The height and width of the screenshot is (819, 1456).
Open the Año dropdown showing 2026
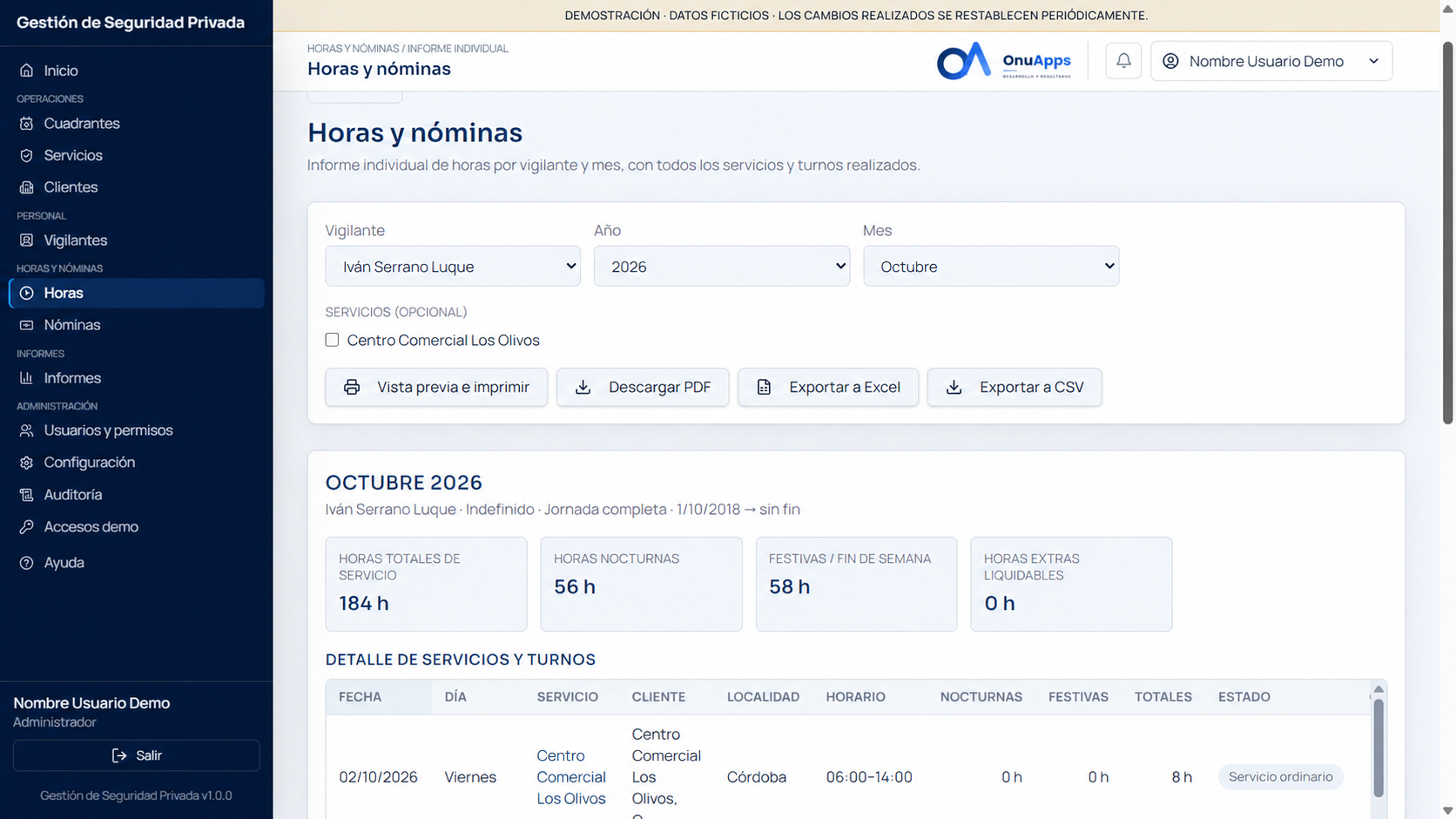coord(722,266)
